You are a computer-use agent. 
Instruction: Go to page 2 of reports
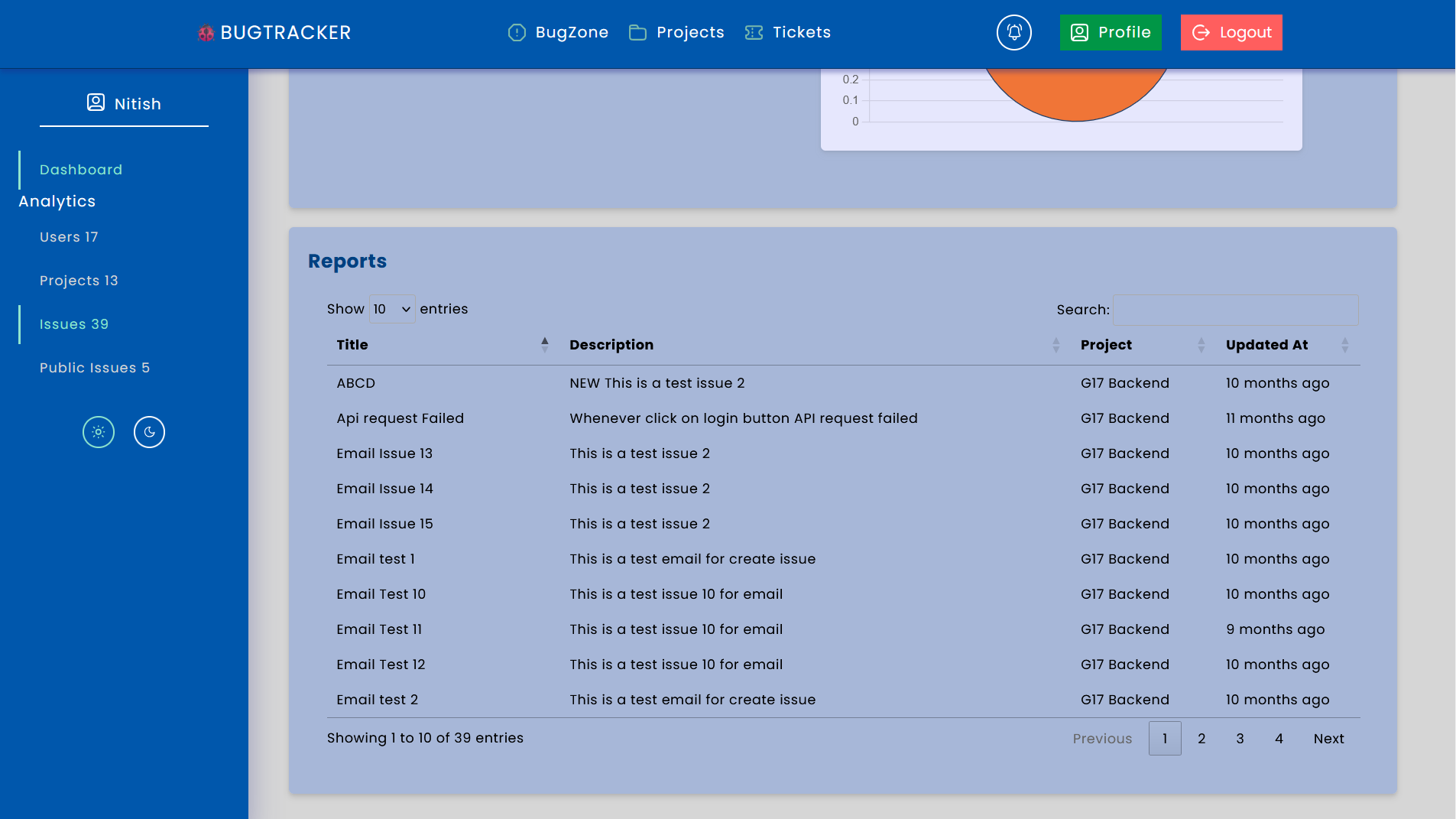[x=1201, y=739]
